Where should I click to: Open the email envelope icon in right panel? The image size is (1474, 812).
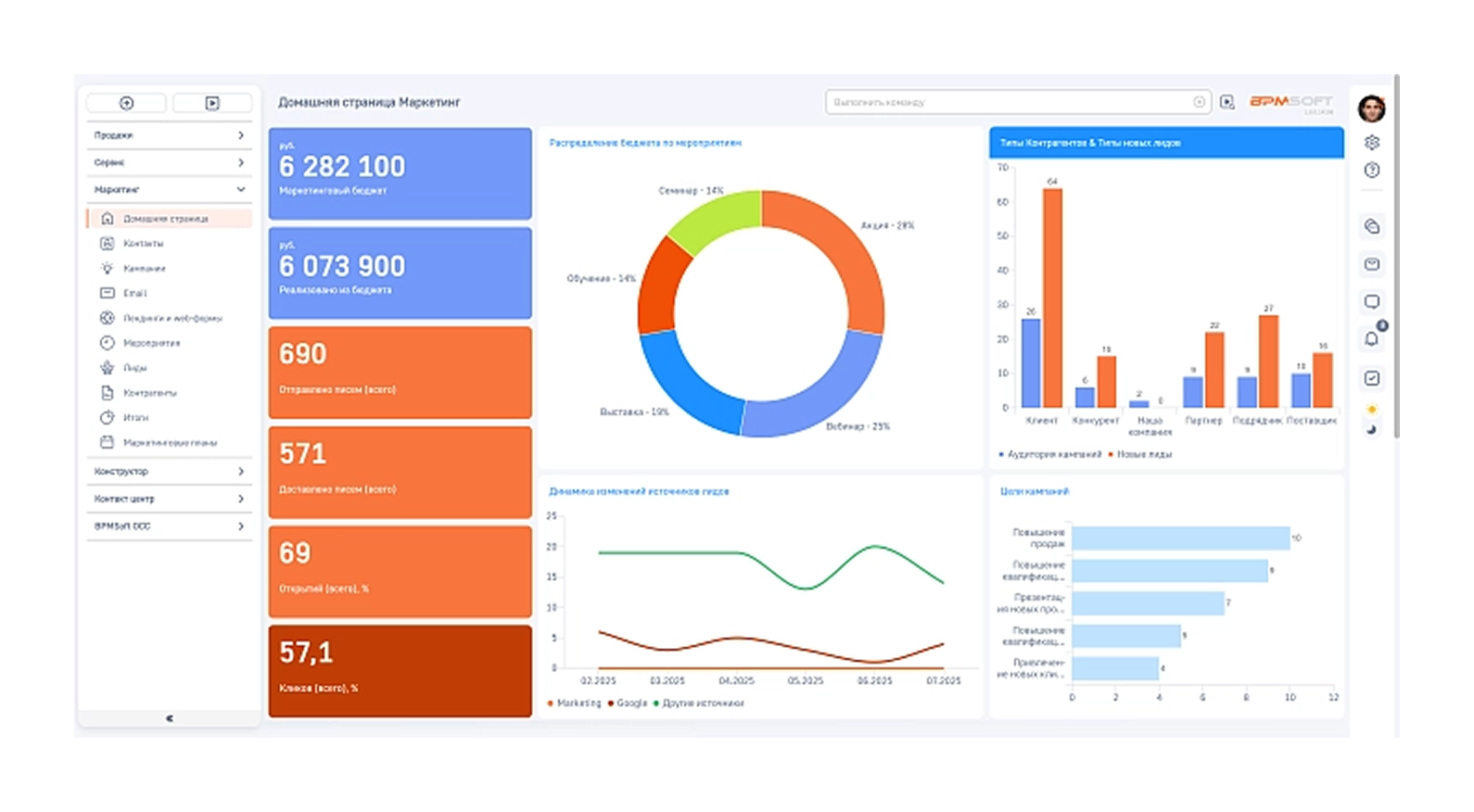coord(1372,264)
